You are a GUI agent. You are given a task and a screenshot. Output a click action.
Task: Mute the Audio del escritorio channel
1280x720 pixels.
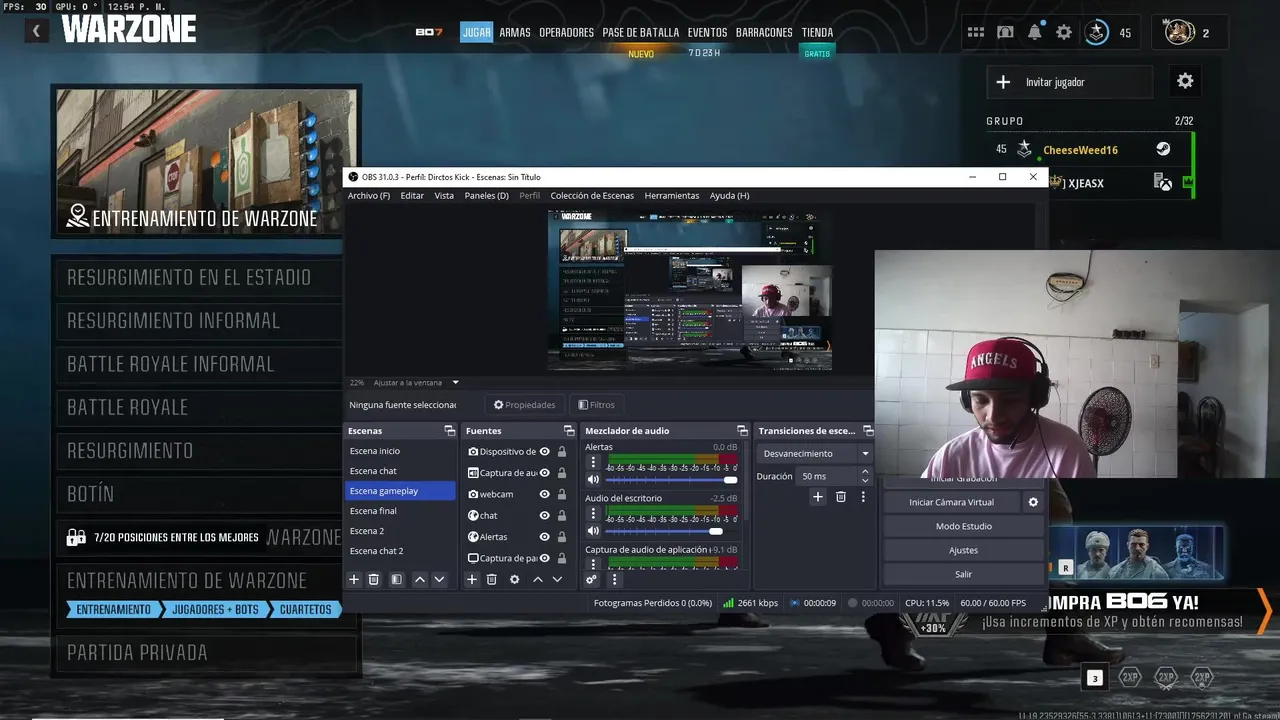click(593, 531)
